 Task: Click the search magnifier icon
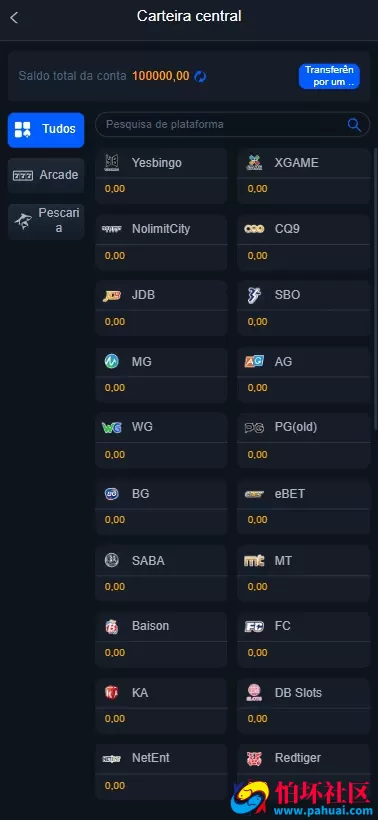click(x=354, y=124)
